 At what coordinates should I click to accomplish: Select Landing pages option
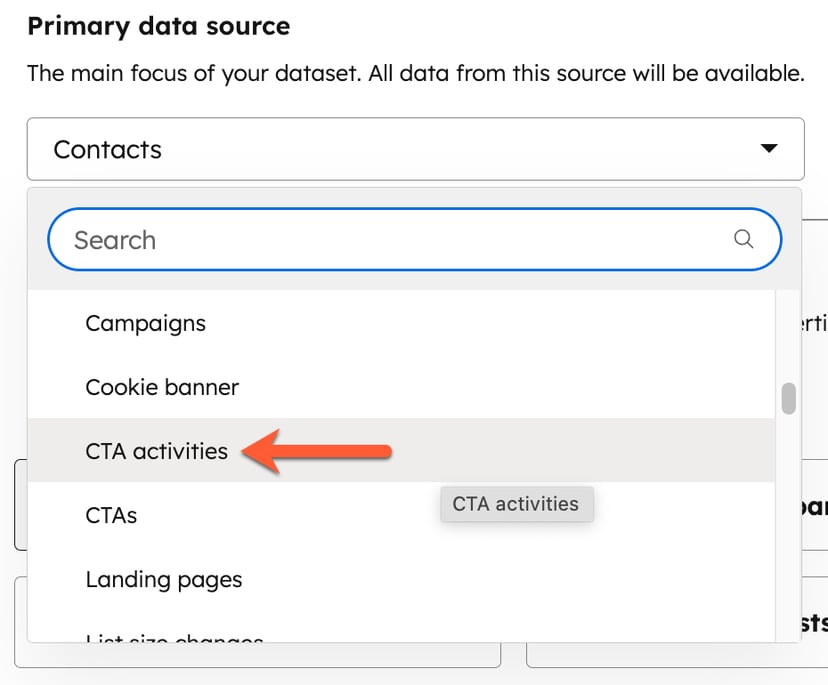163,579
